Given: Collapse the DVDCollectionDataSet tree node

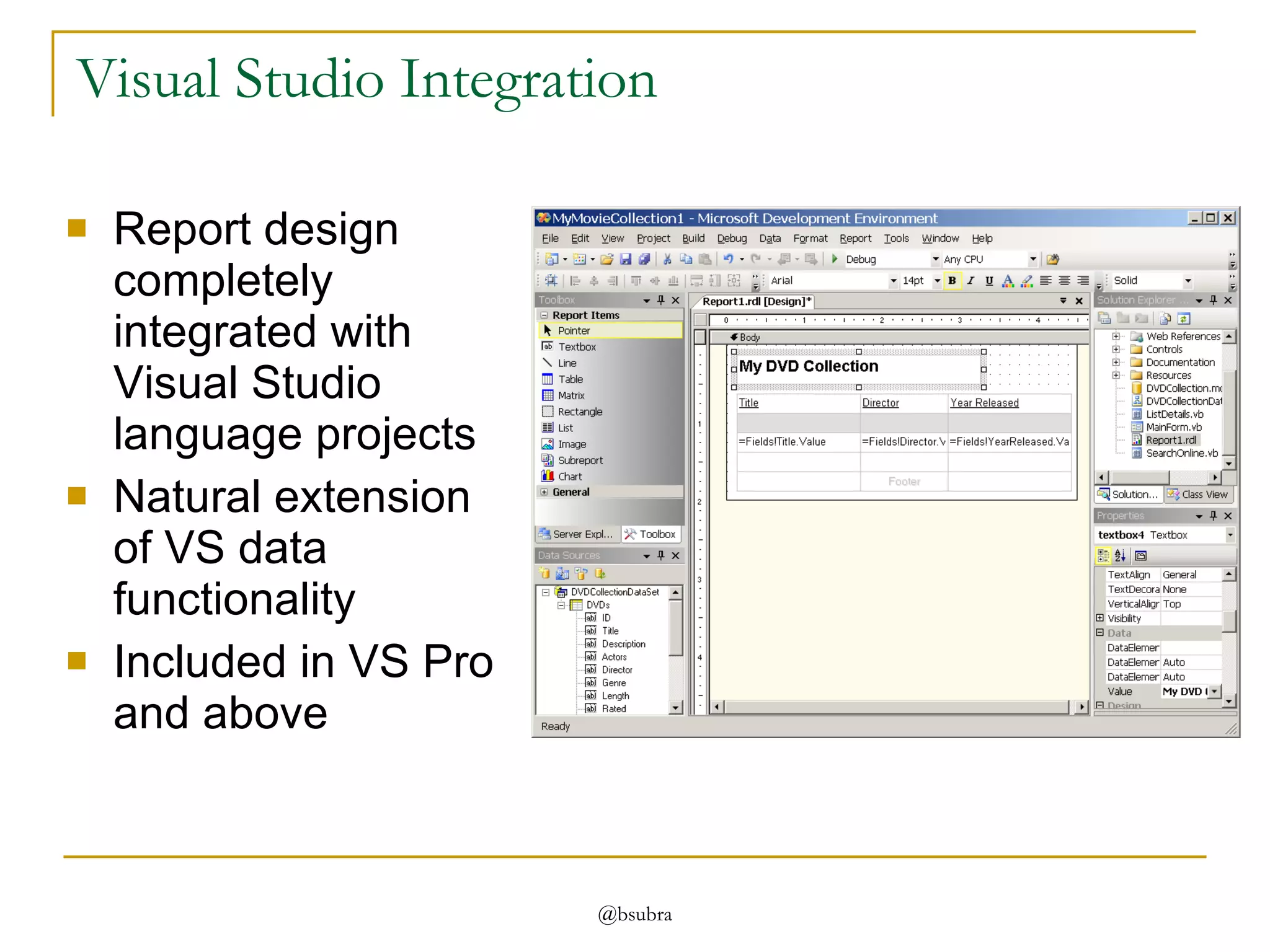Looking at the screenshot, I should [x=546, y=592].
